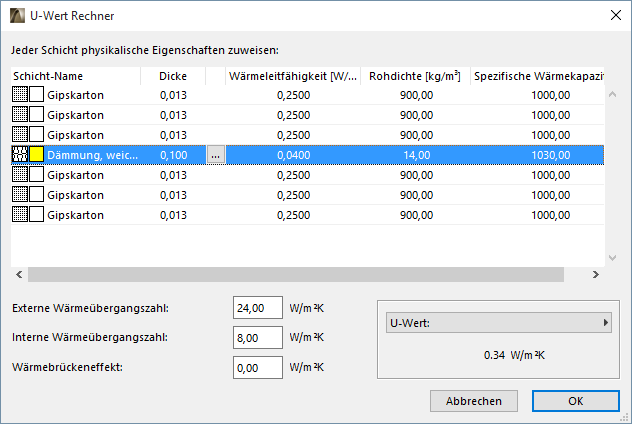Click the 0,0400 thermal conductivity value
632x424 pixels.
tap(293, 155)
